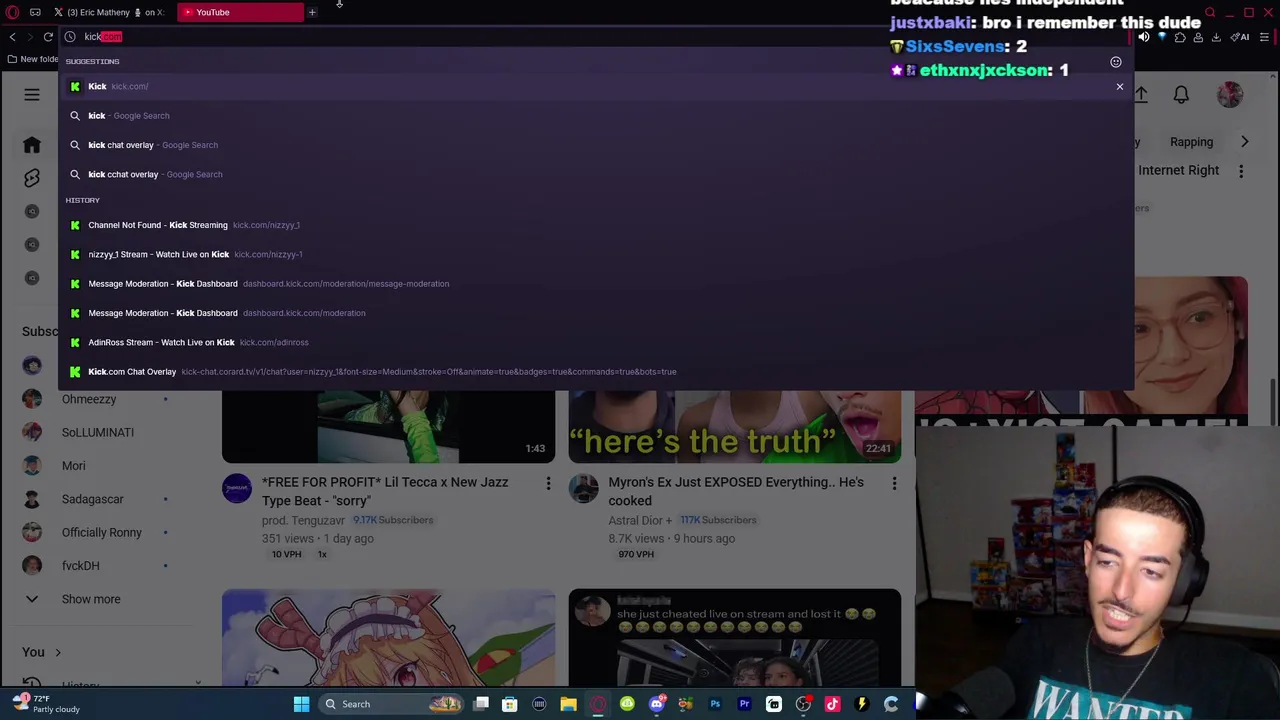Open 'AdinRoss Stream - Watch Live on Kick' history
This screenshot has height=720, width=1280.
coord(595,342)
